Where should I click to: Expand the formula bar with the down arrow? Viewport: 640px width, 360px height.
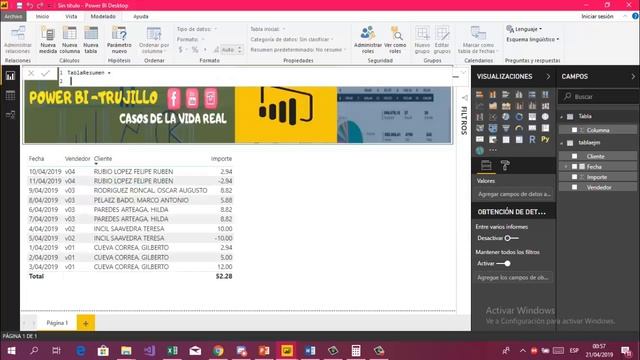point(463,73)
